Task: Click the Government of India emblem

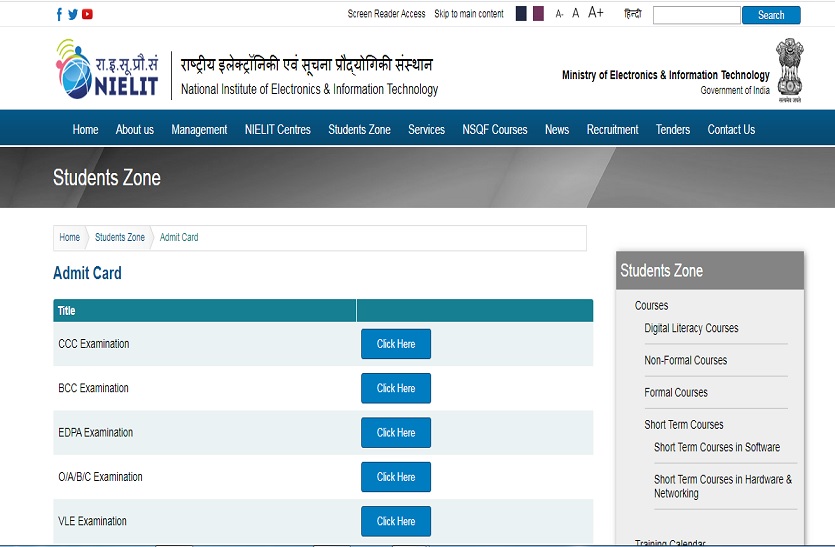Action: tap(789, 70)
